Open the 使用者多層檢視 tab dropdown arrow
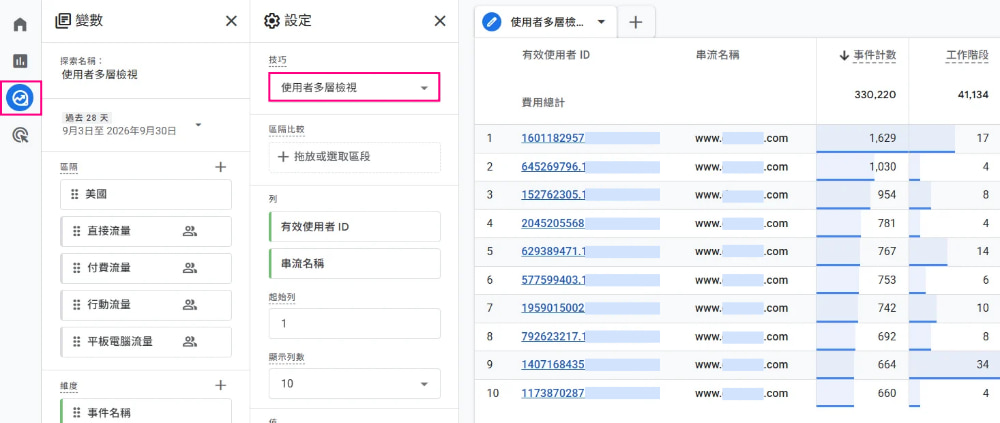Viewport: 1000px width, 423px height. pyautogui.click(x=601, y=22)
